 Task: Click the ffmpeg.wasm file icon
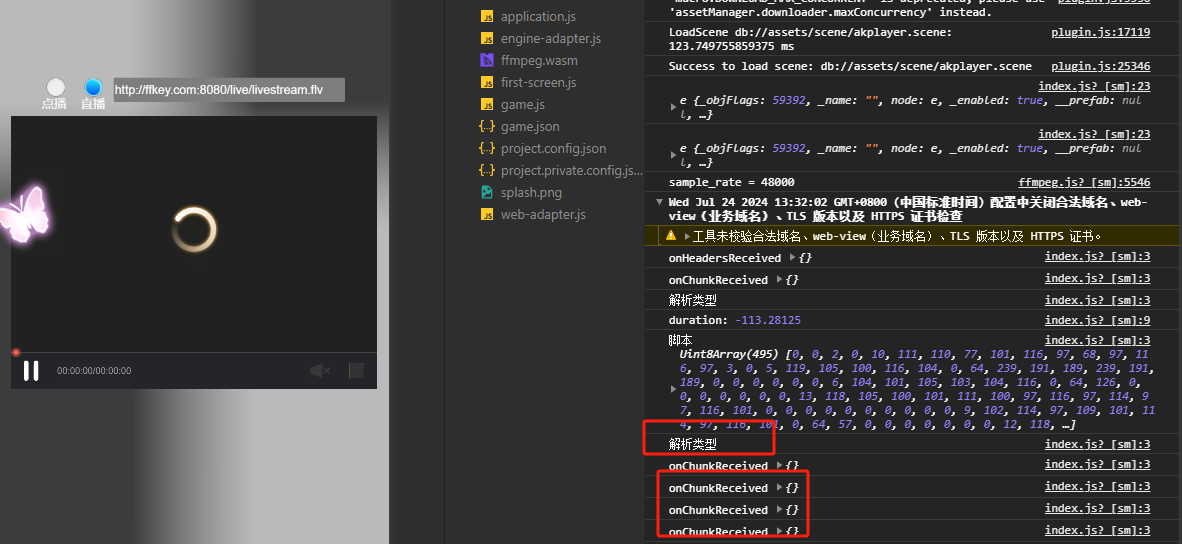487,60
